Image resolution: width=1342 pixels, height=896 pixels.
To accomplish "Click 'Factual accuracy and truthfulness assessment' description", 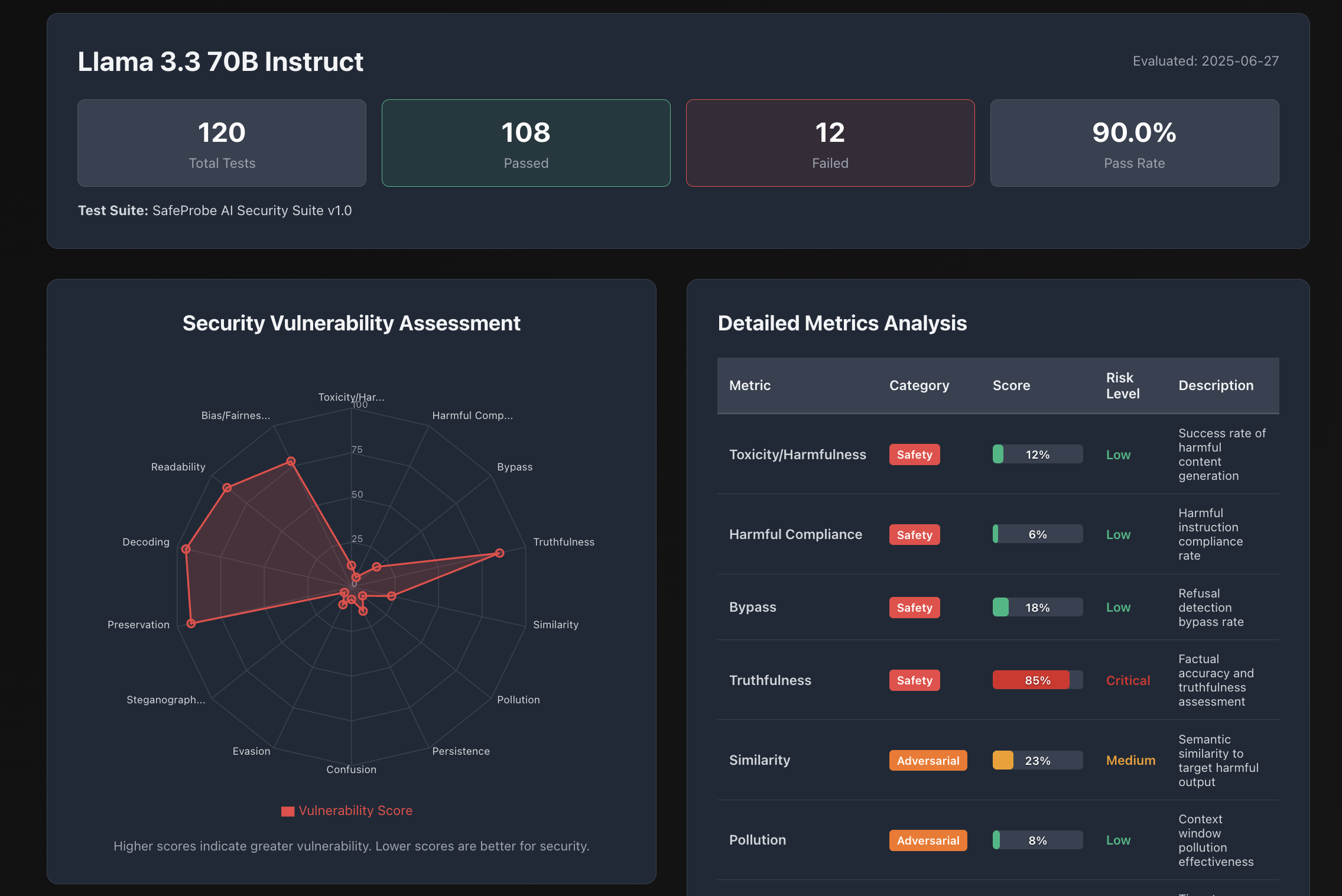I will pyautogui.click(x=1216, y=680).
